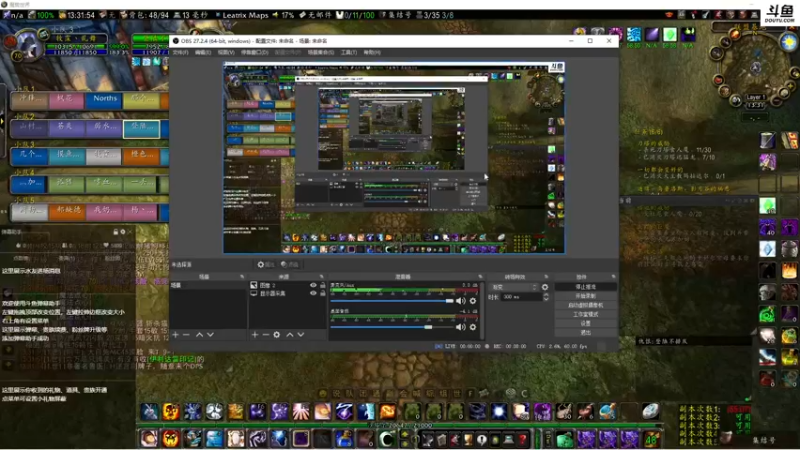The image size is (800, 450).
Task: Remove the selected source with the minus icon
Action: click(265, 335)
